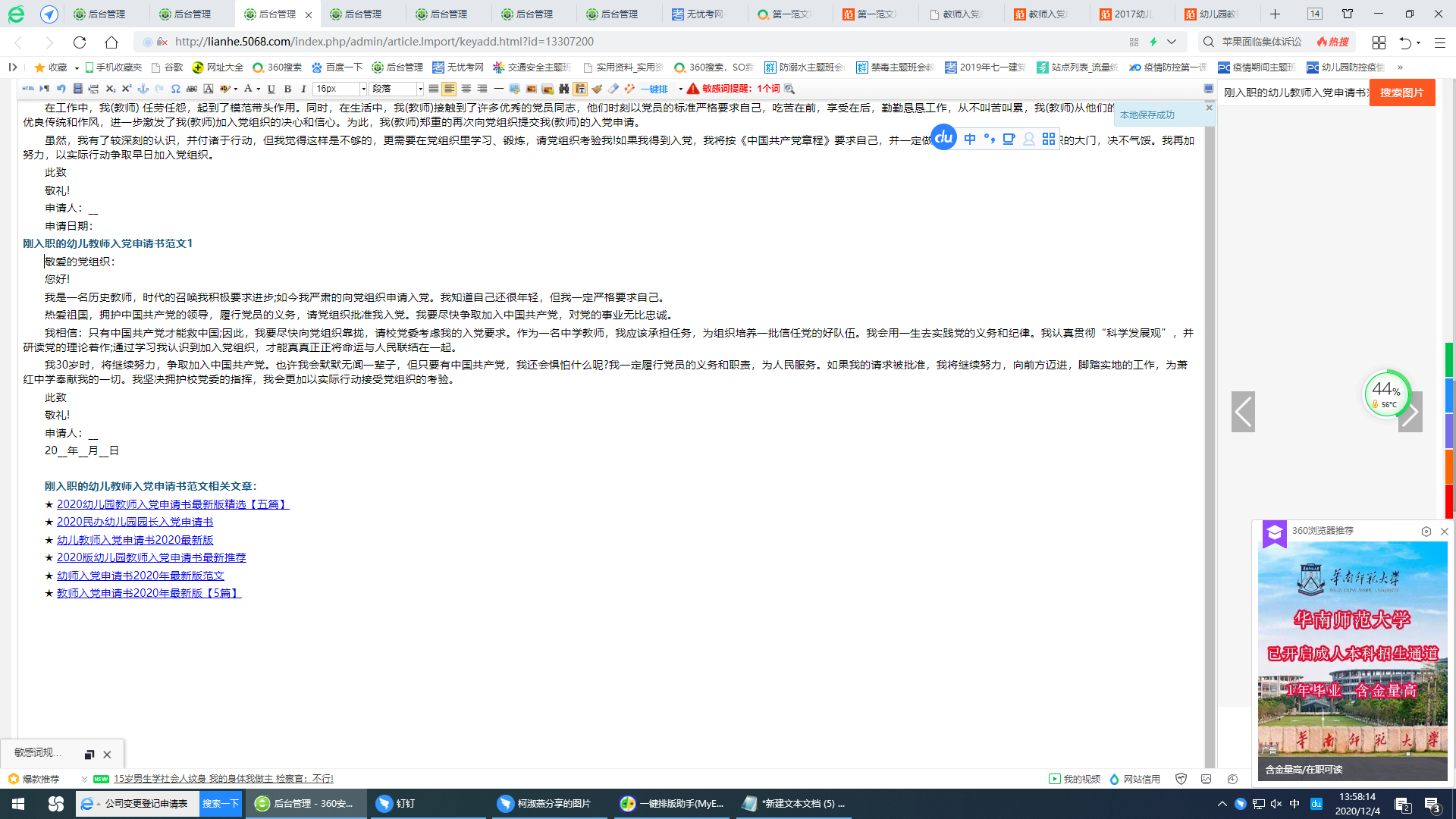Toggle italic formatting with the I icon
This screenshot has height=819, width=1456.
(x=304, y=89)
